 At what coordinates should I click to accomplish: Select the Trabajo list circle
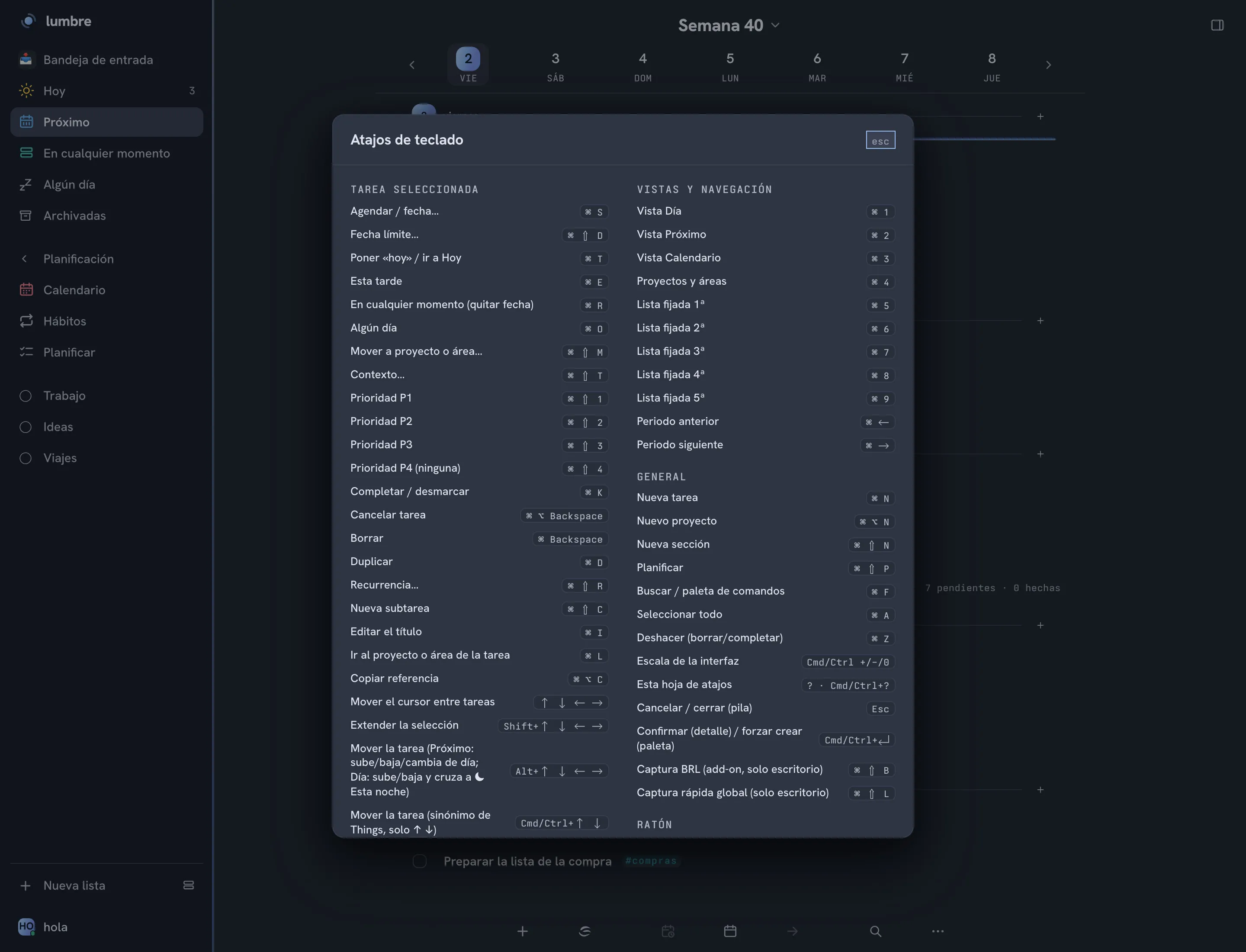point(26,396)
